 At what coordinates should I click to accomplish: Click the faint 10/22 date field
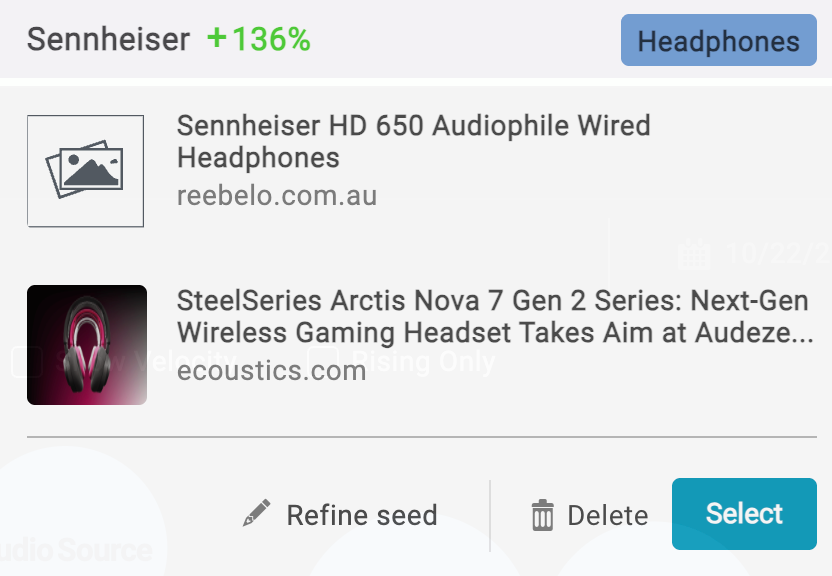click(x=778, y=254)
